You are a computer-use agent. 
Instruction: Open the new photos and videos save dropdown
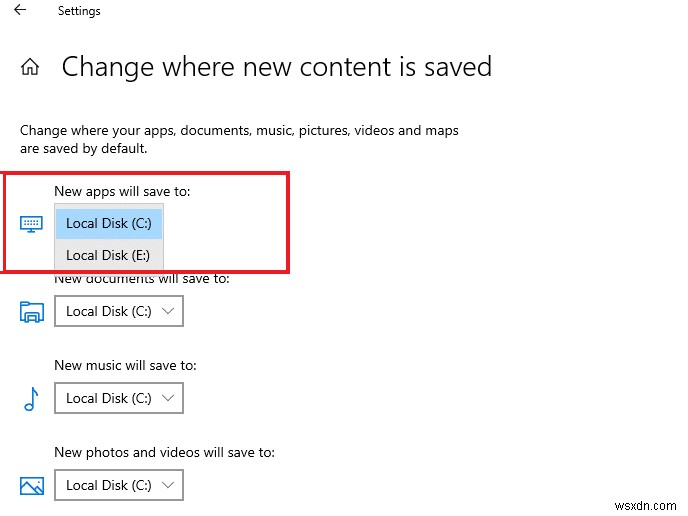119,485
